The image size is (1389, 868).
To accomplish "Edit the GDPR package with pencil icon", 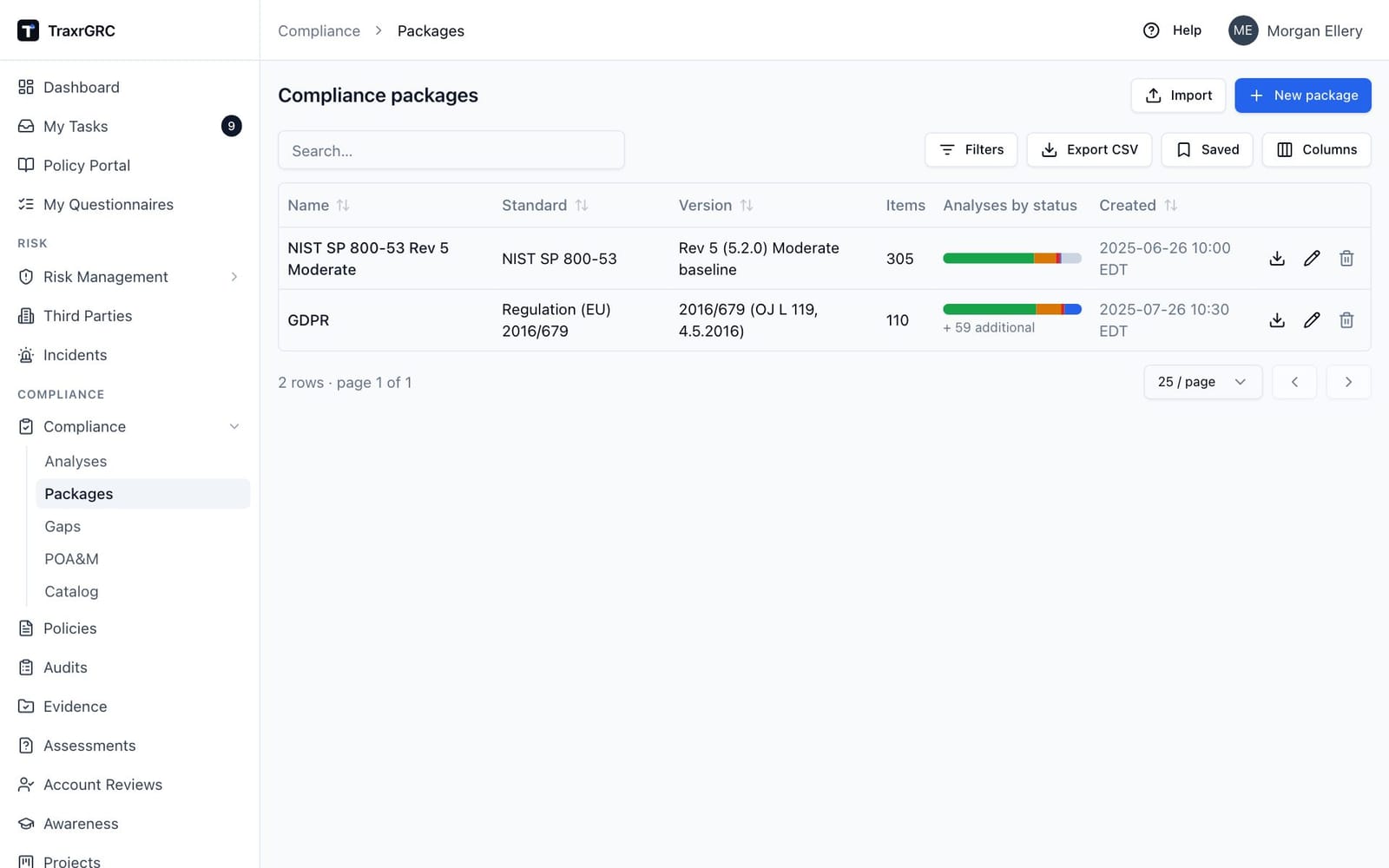I will 1312,320.
